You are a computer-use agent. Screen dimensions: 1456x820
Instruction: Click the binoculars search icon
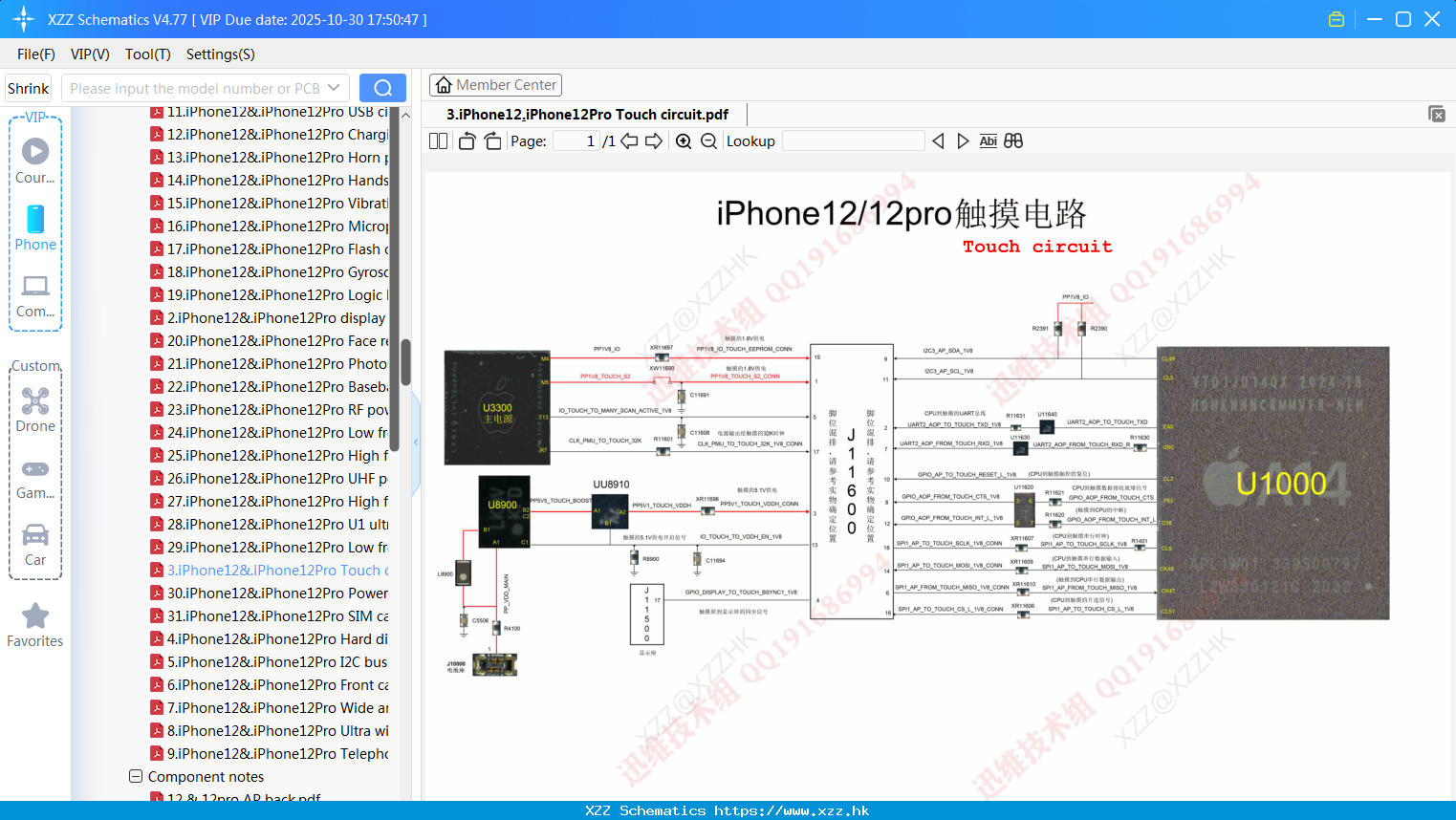[1013, 141]
